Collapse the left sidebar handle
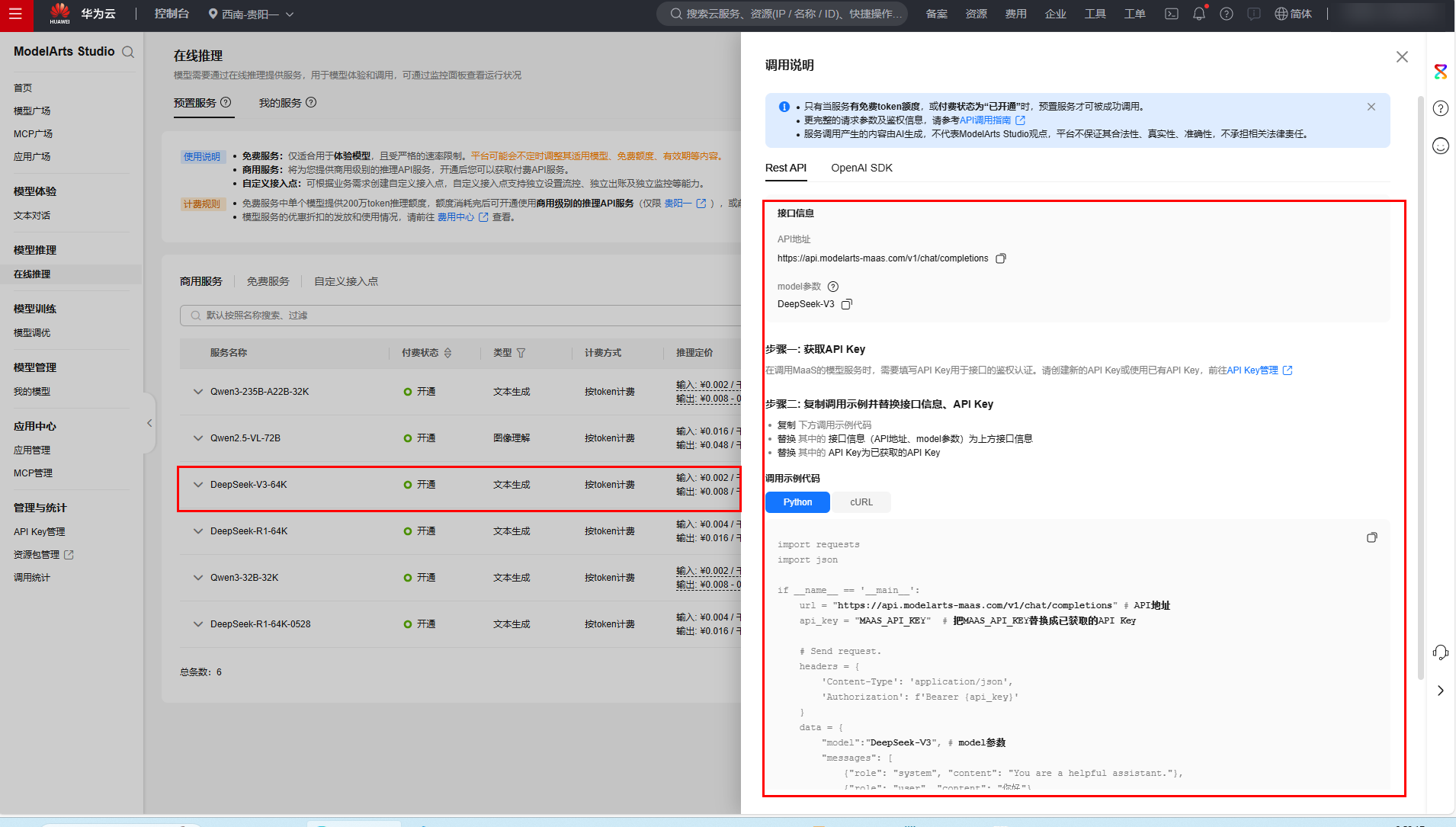This screenshot has height=827, width=1456. click(x=149, y=423)
